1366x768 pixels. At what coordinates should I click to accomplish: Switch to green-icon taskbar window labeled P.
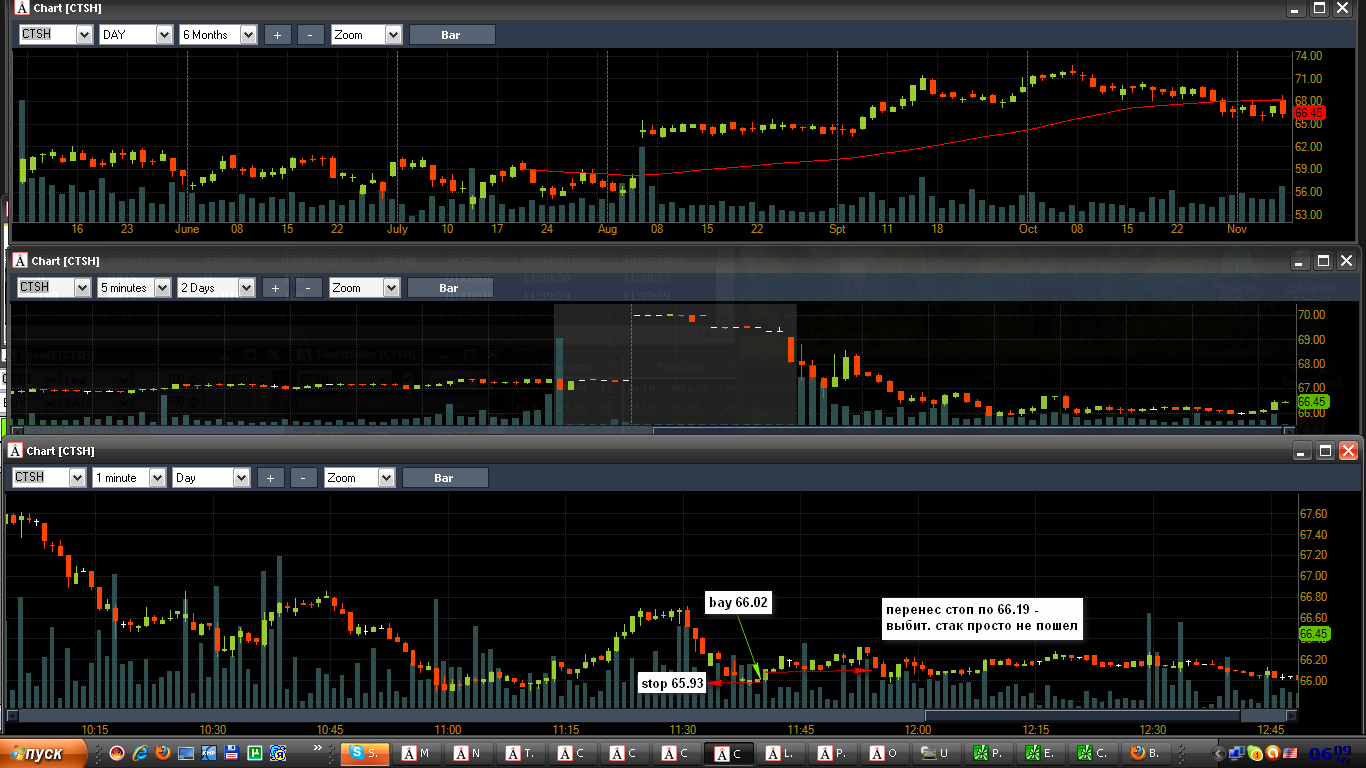pyautogui.click(x=989, y=753)
